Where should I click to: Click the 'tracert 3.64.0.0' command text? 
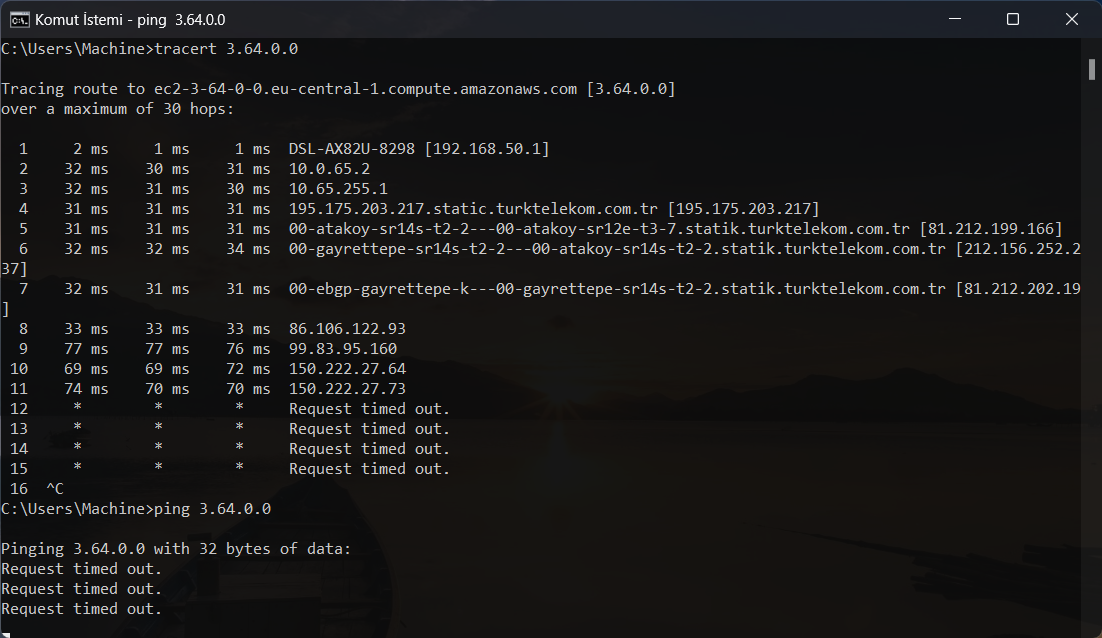226,48
